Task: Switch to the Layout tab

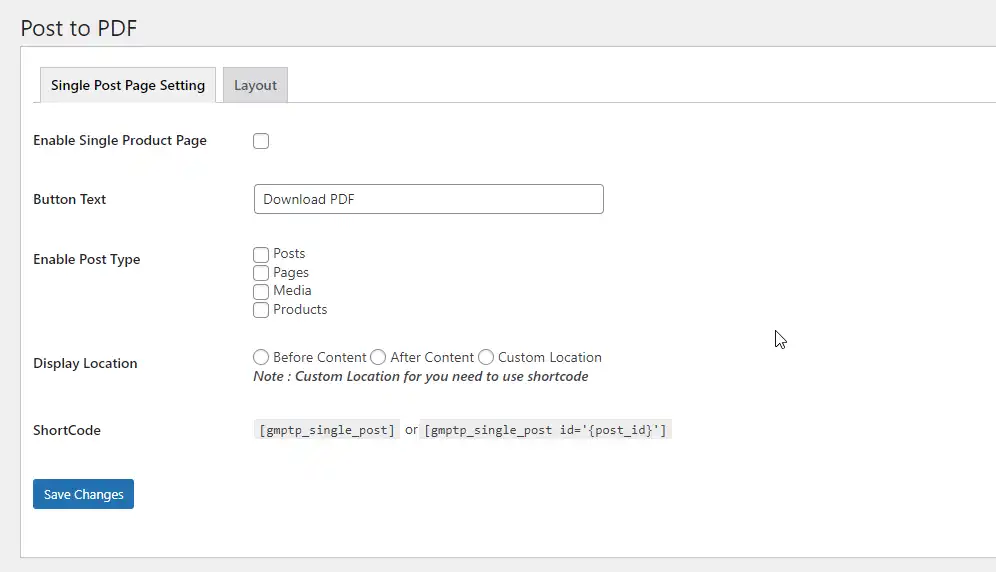Action: (x=255, y=85)
